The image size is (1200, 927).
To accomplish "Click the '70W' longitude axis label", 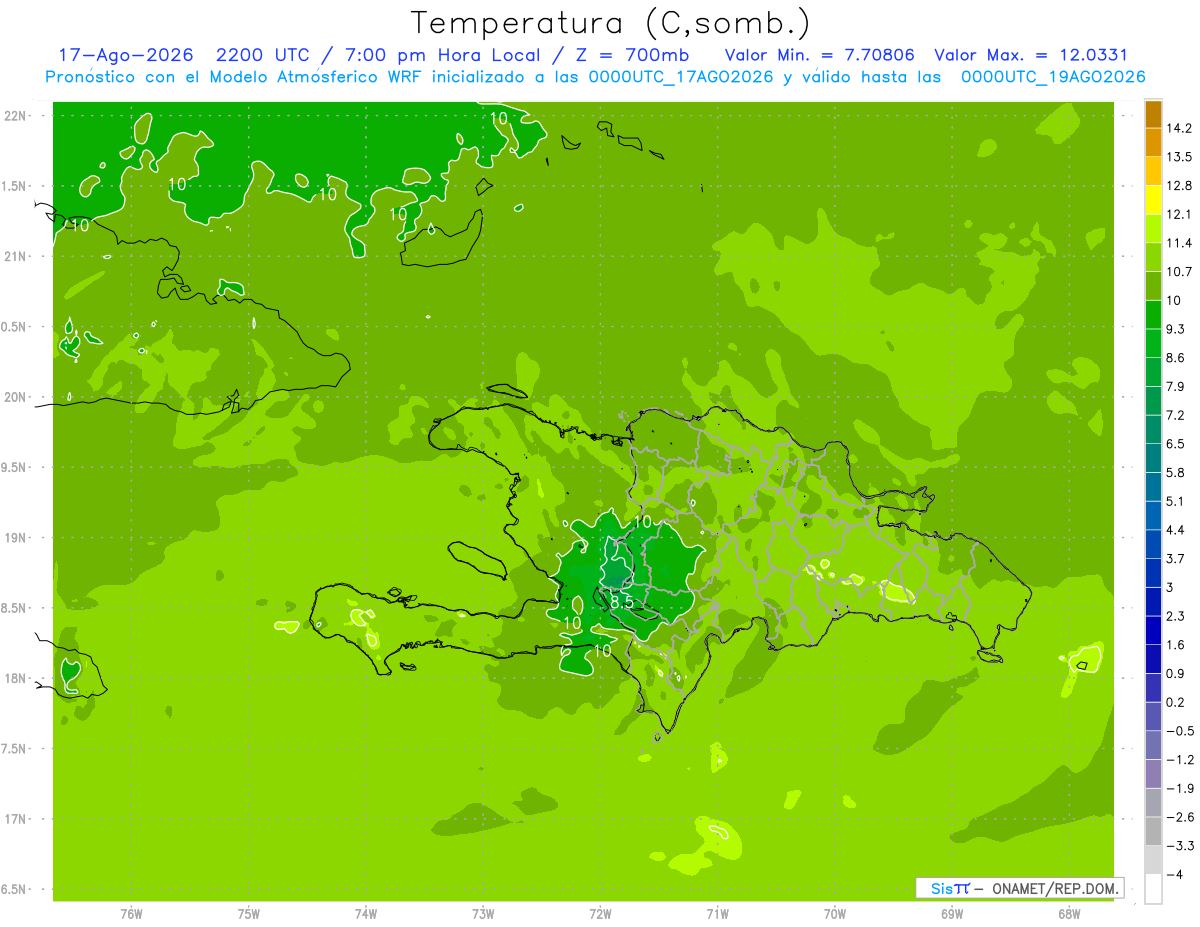I will (x=834, y=914).
